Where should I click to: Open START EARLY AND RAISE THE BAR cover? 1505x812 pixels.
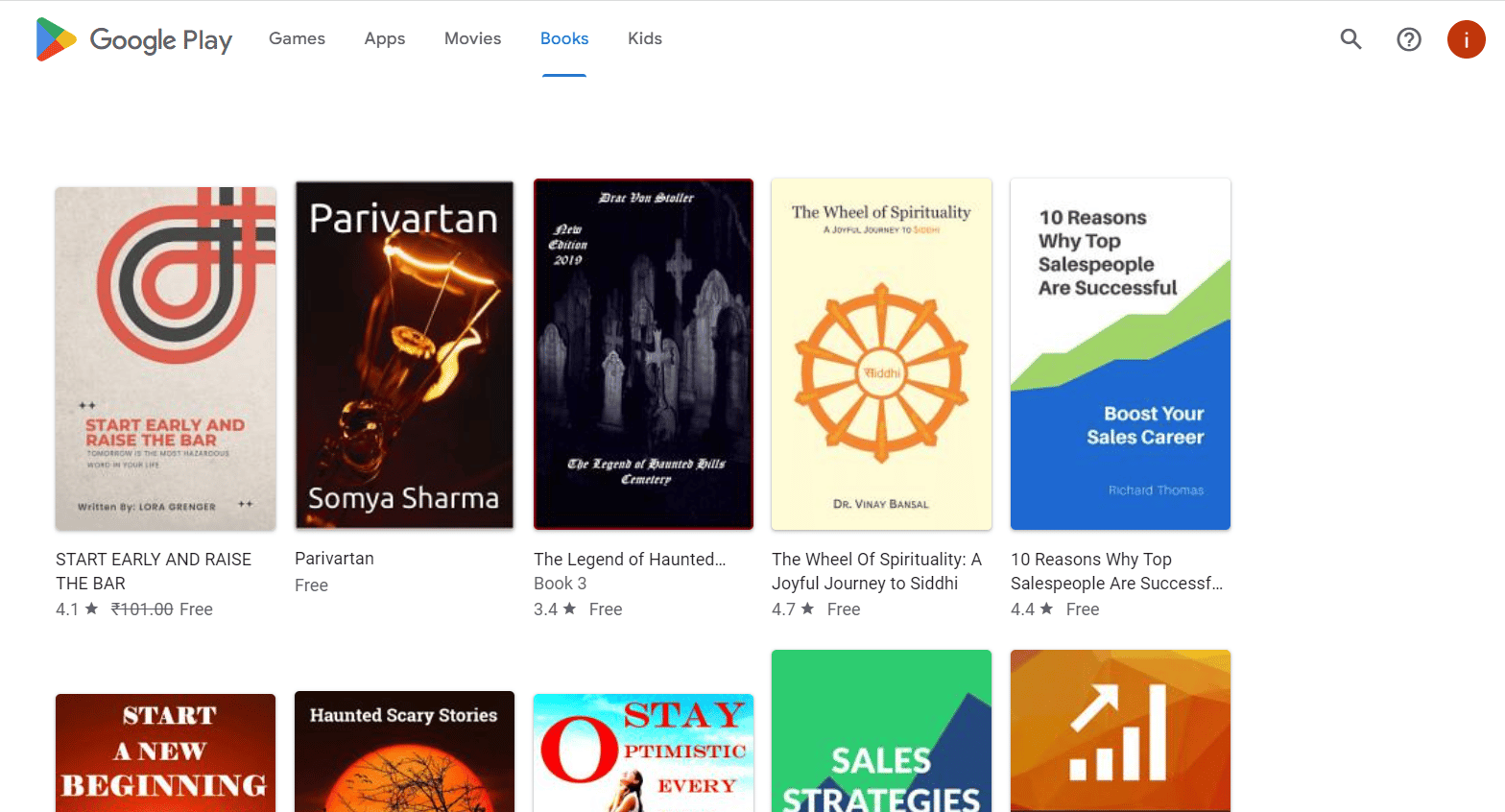tap(165, 359)
